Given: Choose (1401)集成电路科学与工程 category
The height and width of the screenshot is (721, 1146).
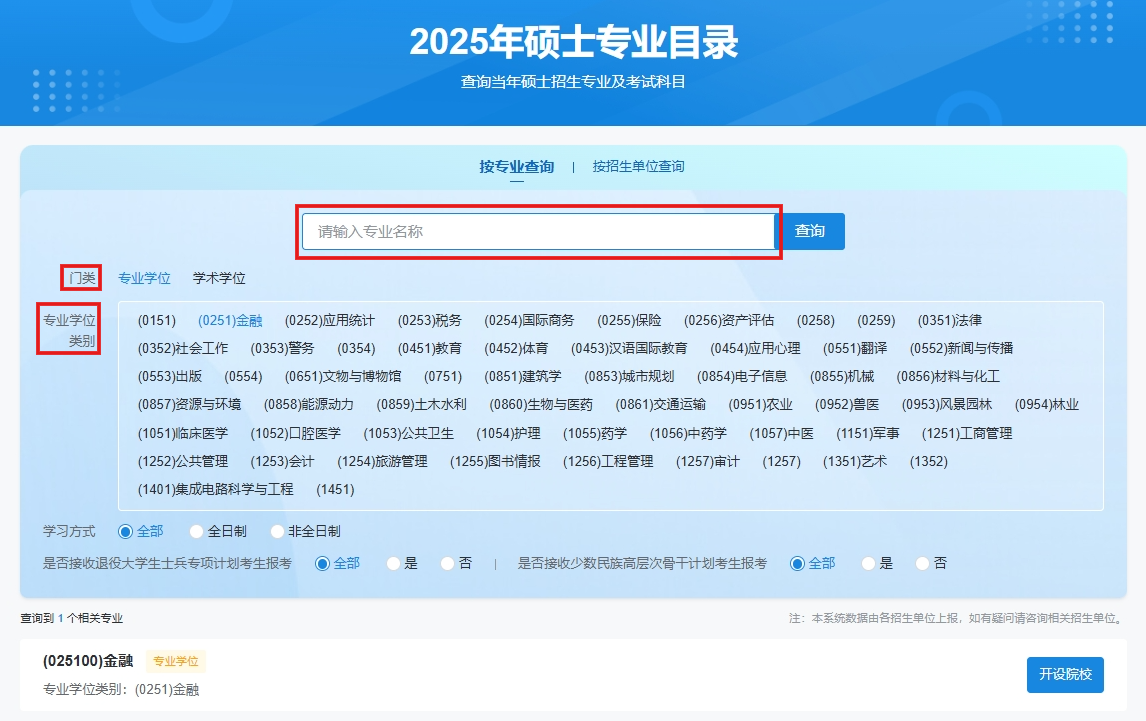Looking at the screenshot, I should tap(216, 489).
